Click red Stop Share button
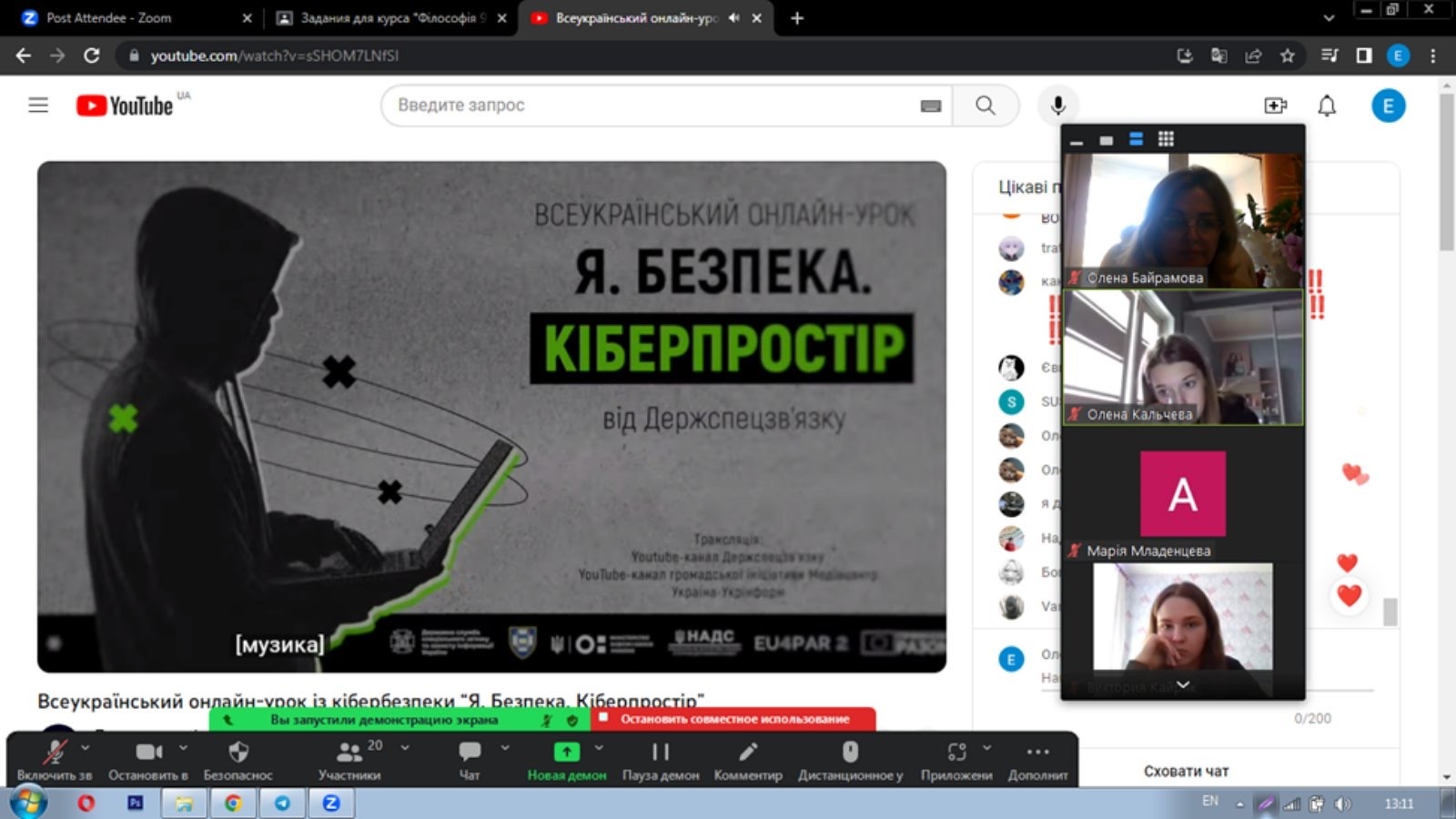This screenshot has height=819, width=1456. [733, 719]
